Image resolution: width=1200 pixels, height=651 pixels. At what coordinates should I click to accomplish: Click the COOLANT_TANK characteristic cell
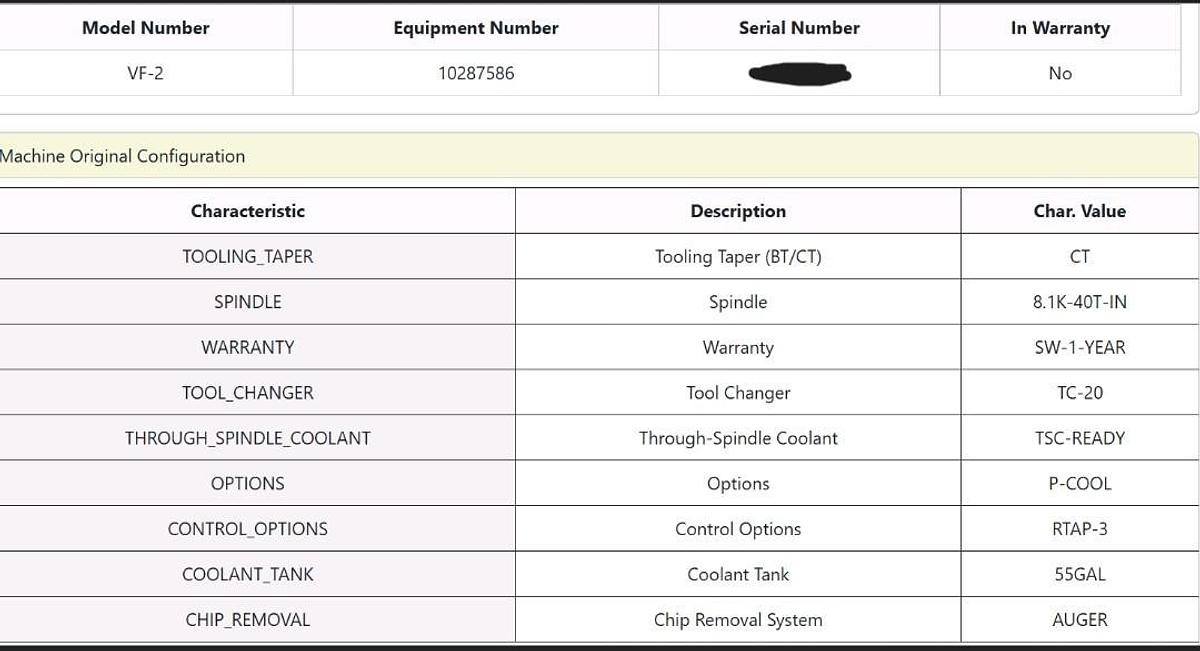click(248, 575)
